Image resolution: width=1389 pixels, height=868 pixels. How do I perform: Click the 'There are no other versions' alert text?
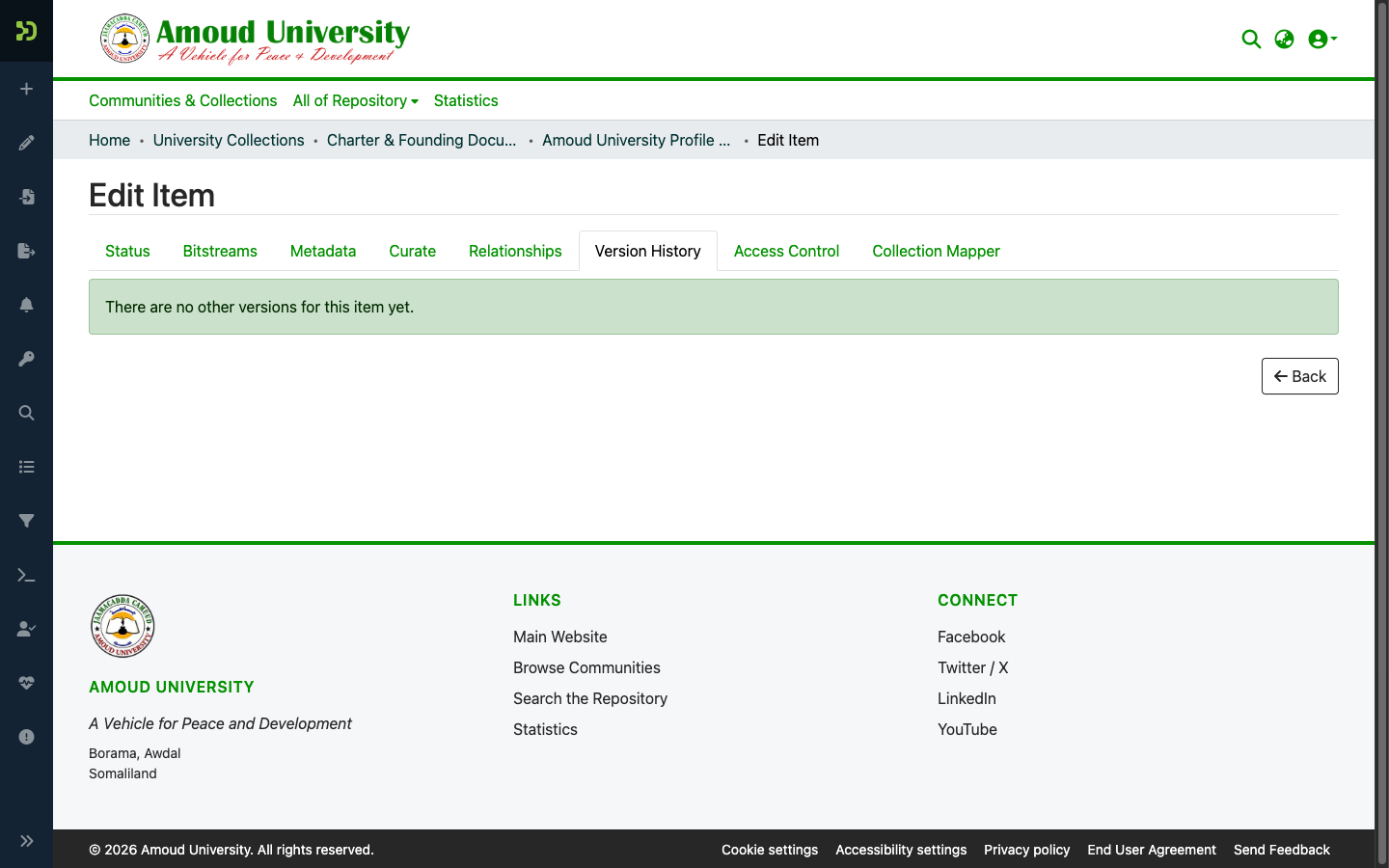(x=259, y=307)
